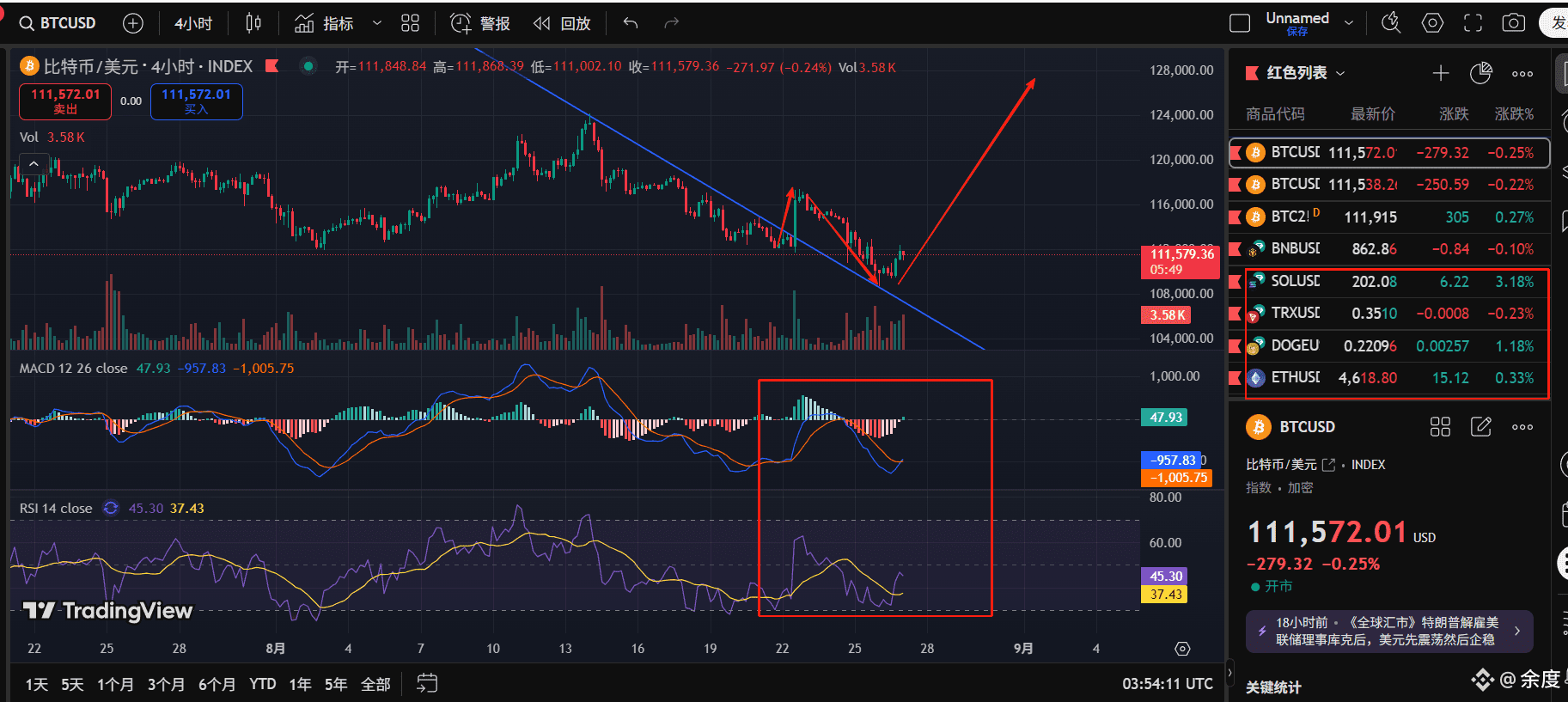Sort the watchlist by 最新价
The height and width of the screenshot is (702, 1568).
pos(1373,114)
